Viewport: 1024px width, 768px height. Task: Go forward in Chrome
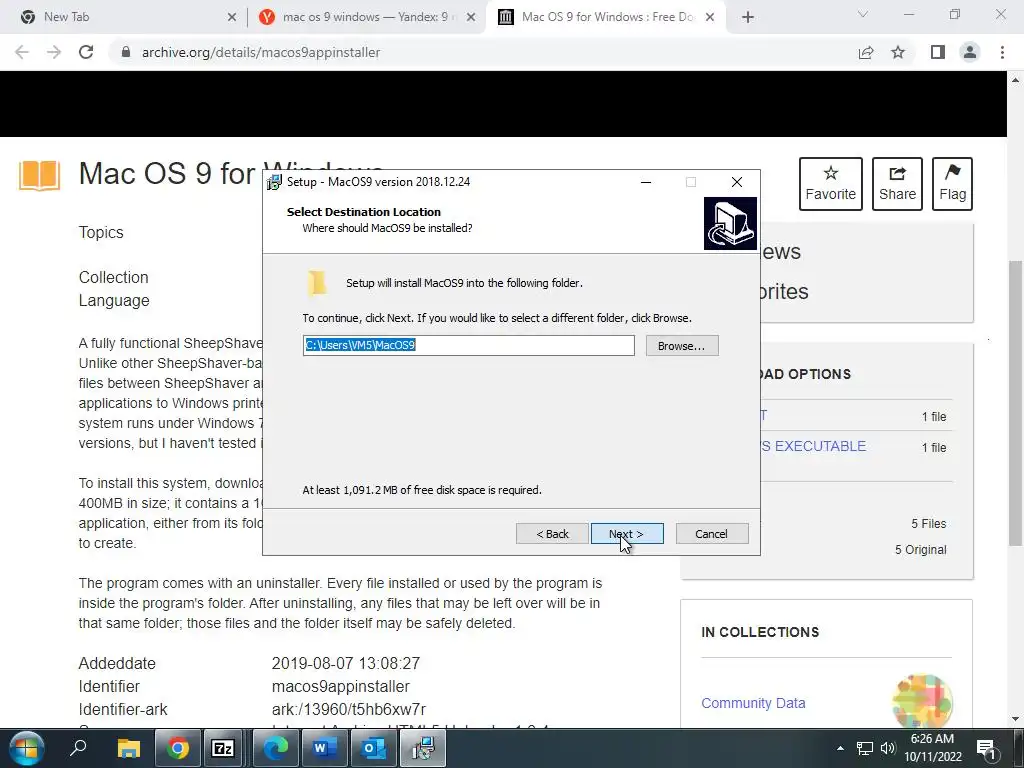54,52
